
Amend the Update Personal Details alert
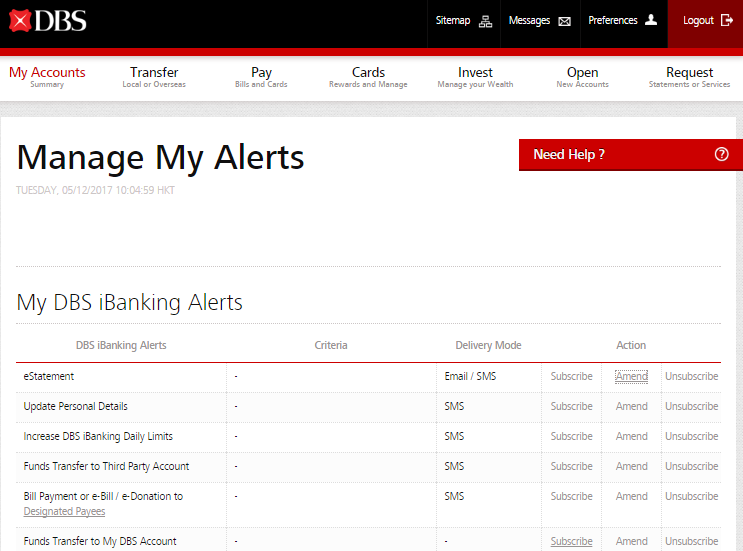(631, 407)
